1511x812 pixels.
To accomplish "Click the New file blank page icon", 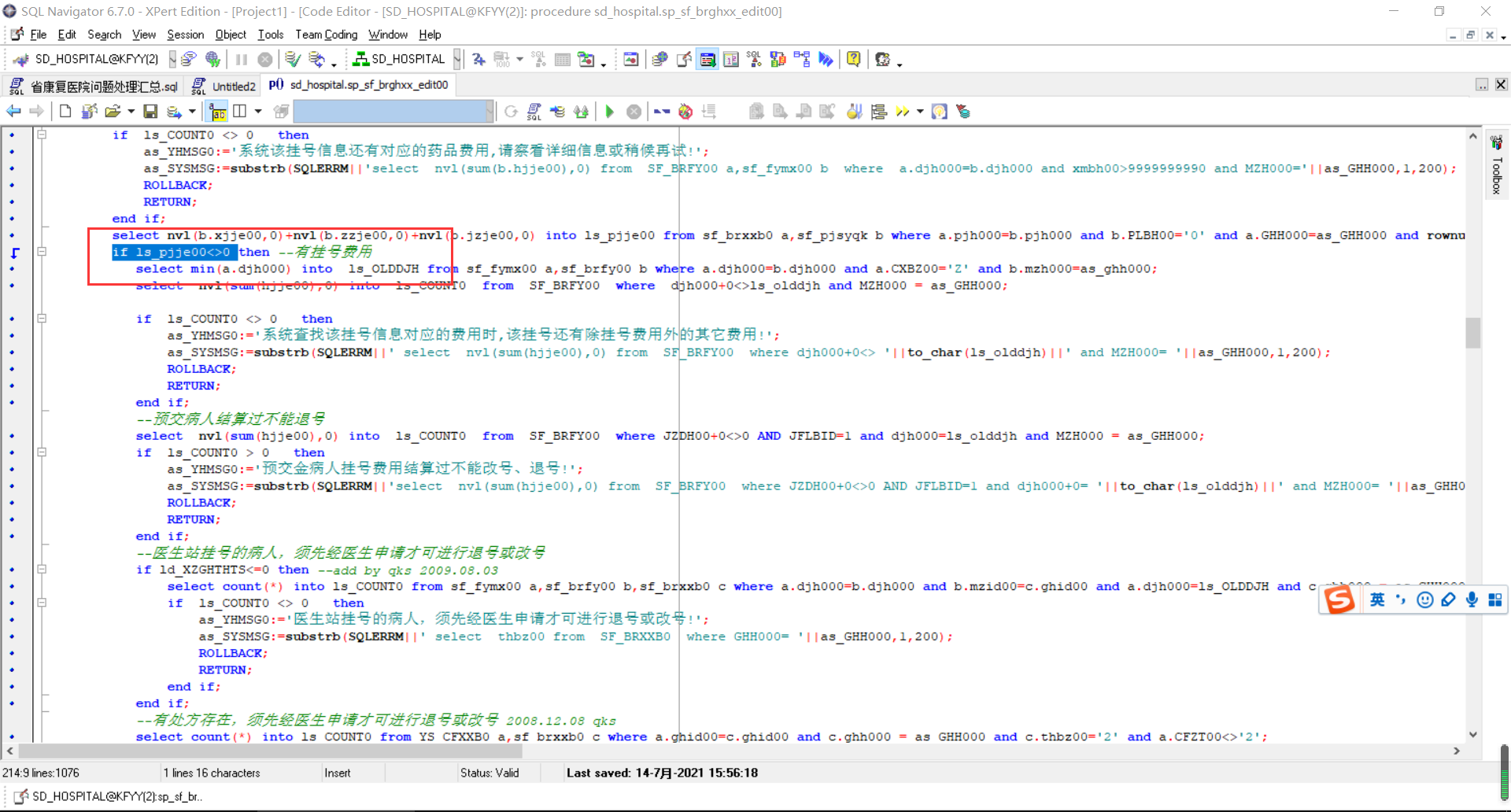I will coord(65,112).
